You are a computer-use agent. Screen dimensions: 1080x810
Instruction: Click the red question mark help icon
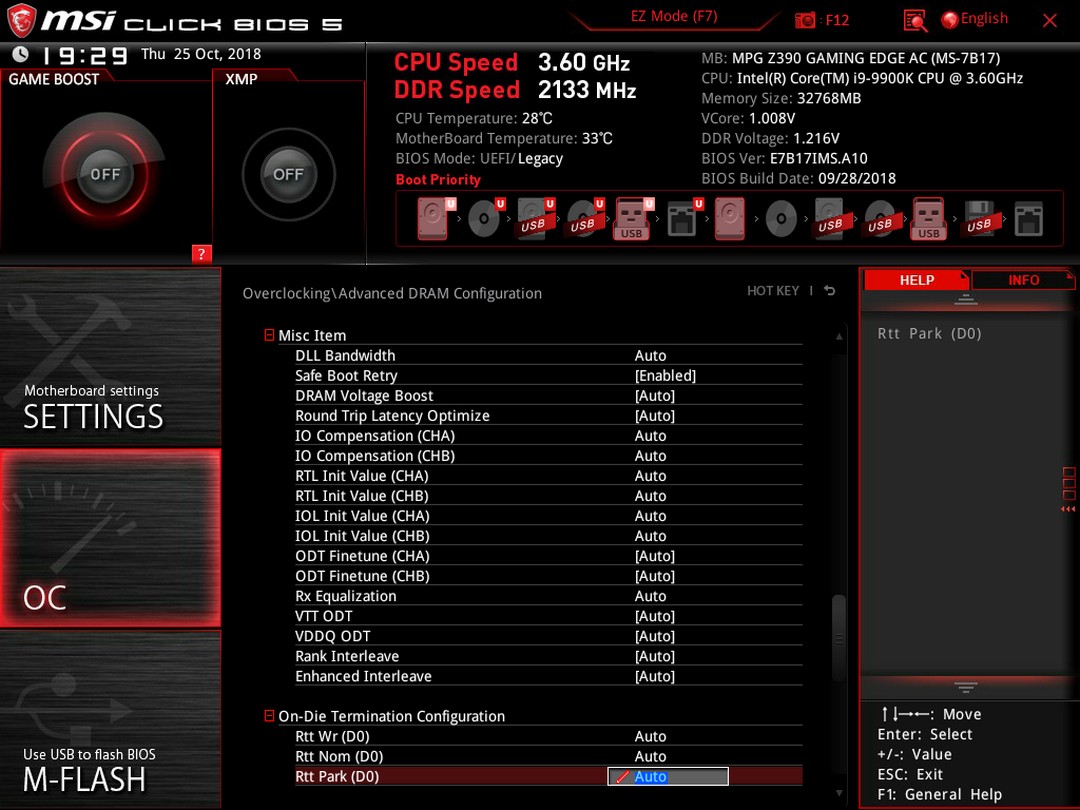201,253
